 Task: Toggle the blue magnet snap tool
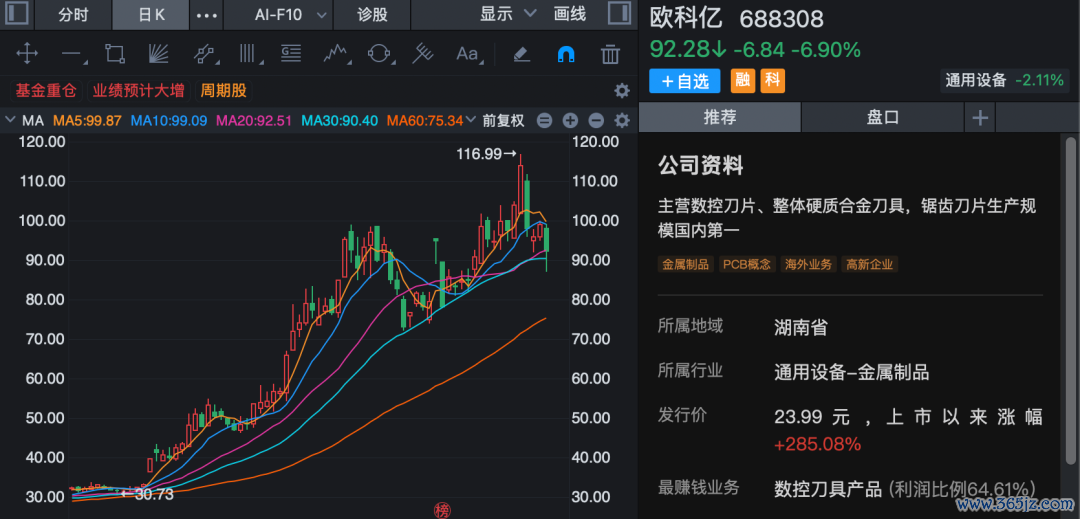click(x=565, y=53)
